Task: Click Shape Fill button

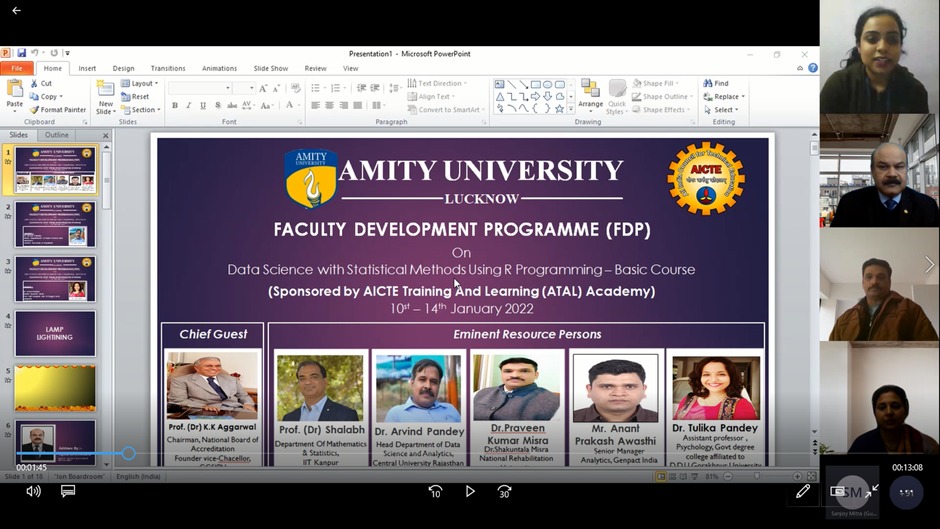Action: pos(653,83)
